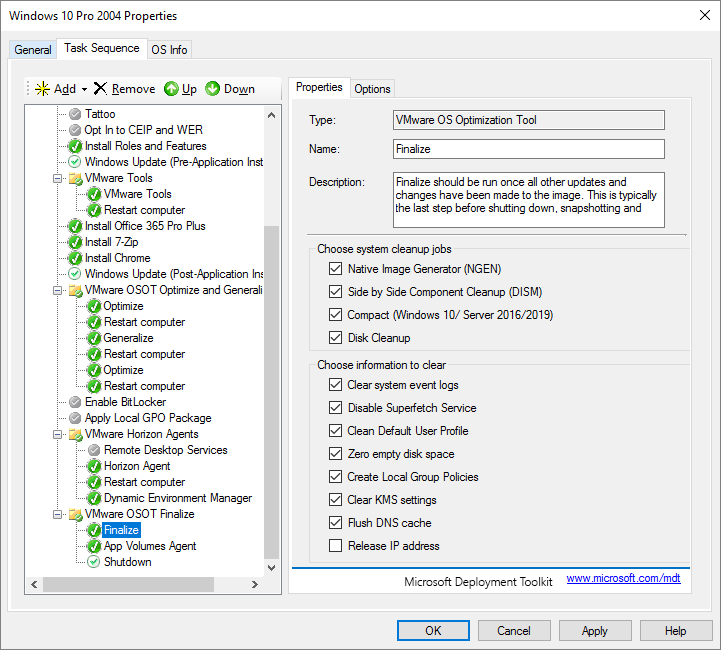721x650 pixels.
Task: Toggle the Flush DNS cache checkbox
Action: [x=335, y=523]
